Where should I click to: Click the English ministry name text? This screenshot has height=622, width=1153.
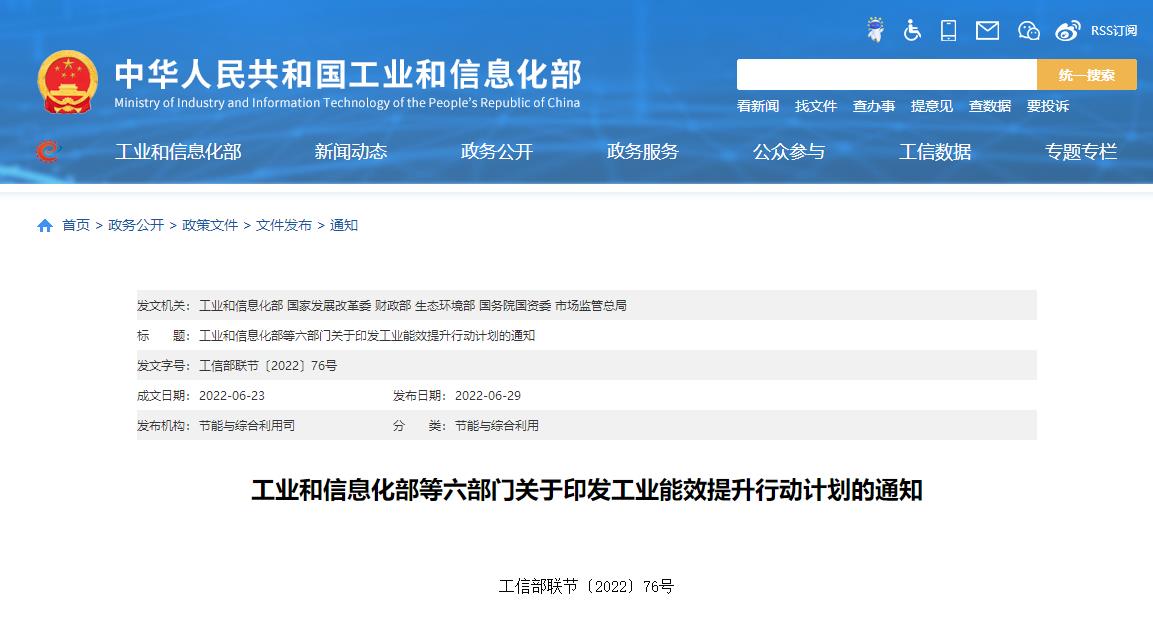(347, 103)
